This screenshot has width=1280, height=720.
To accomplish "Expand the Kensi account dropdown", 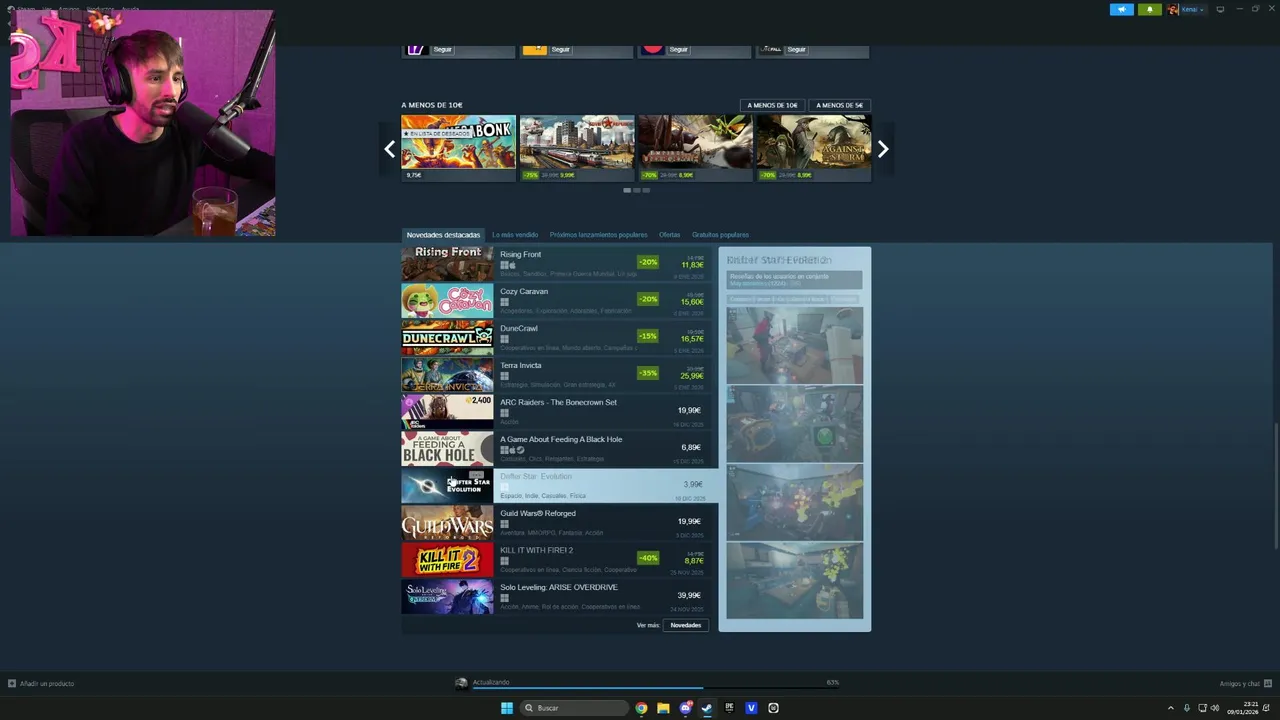I will click(1186, 9).
